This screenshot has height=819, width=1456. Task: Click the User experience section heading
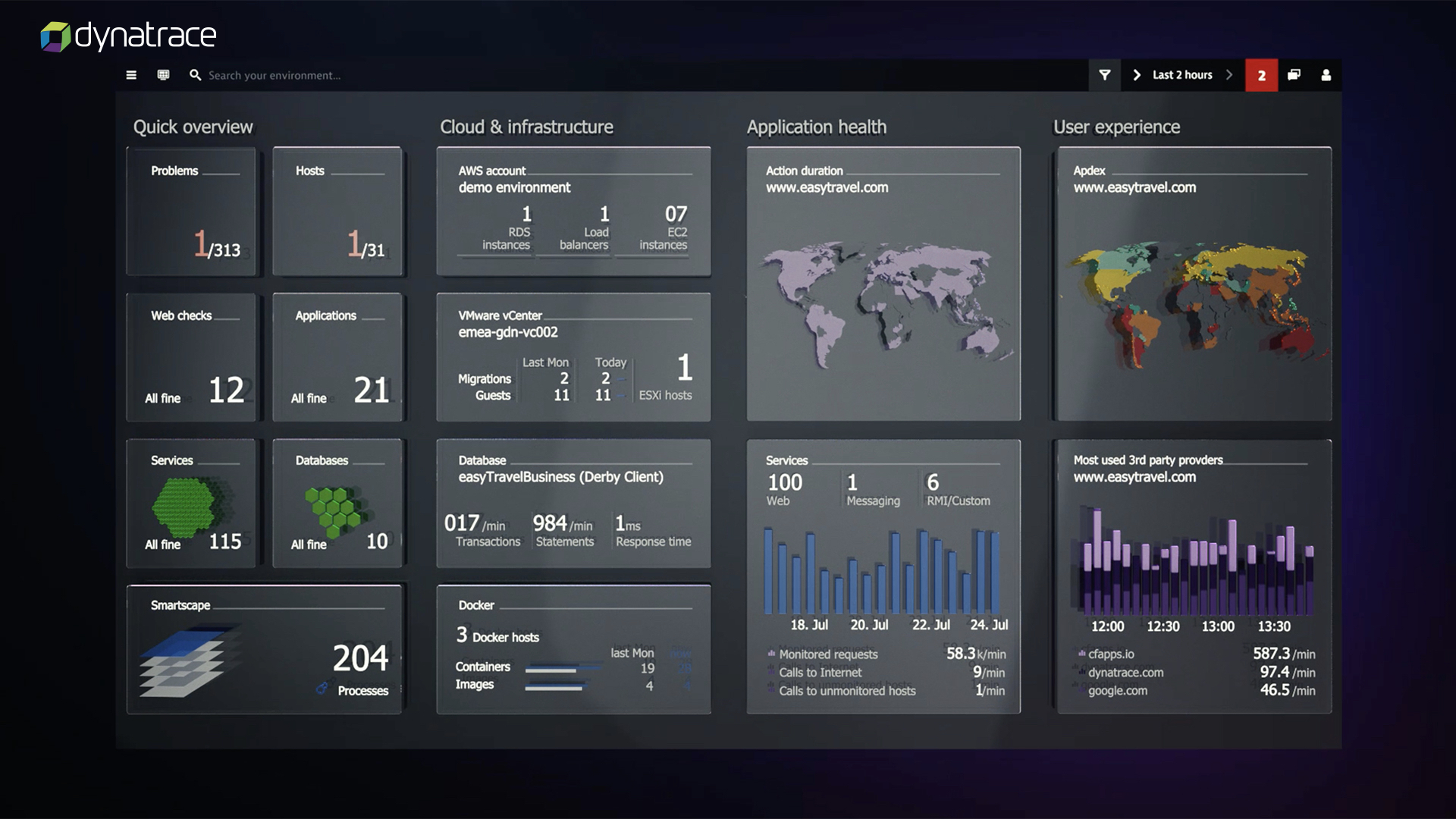[x=1117, y=127]
